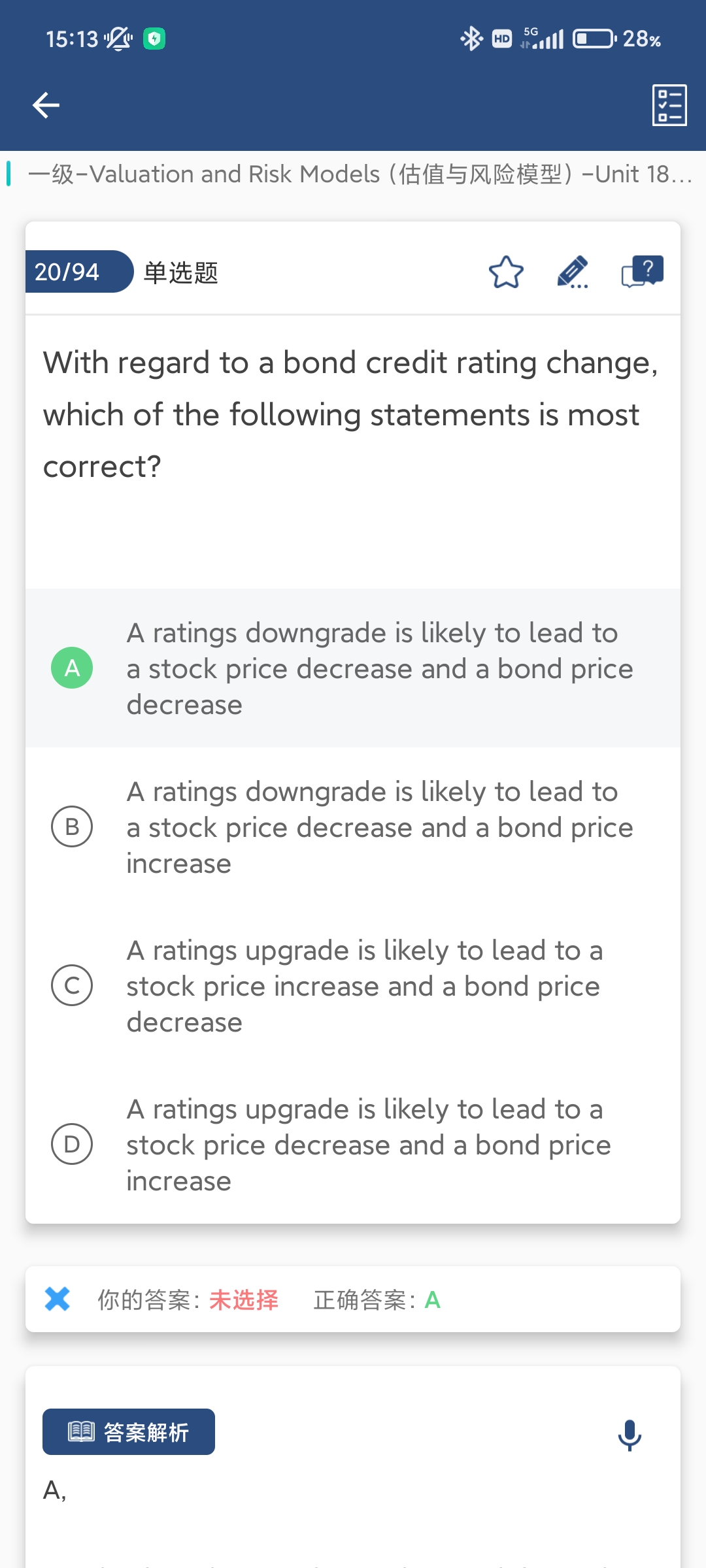Image resolution: width=706 pixels, height=1568 pixels.
Task: Open the 答案解析 explanation tab
Action: pos(129,1432)
